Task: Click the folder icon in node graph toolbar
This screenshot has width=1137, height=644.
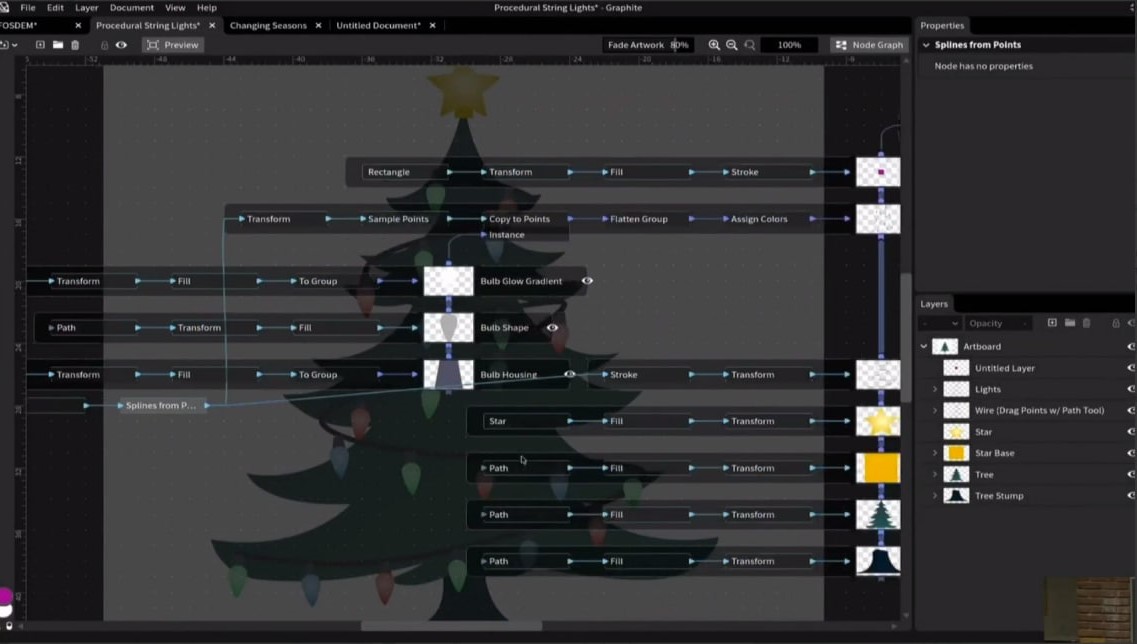Action: pyautogui.click(x=58, y=45)
